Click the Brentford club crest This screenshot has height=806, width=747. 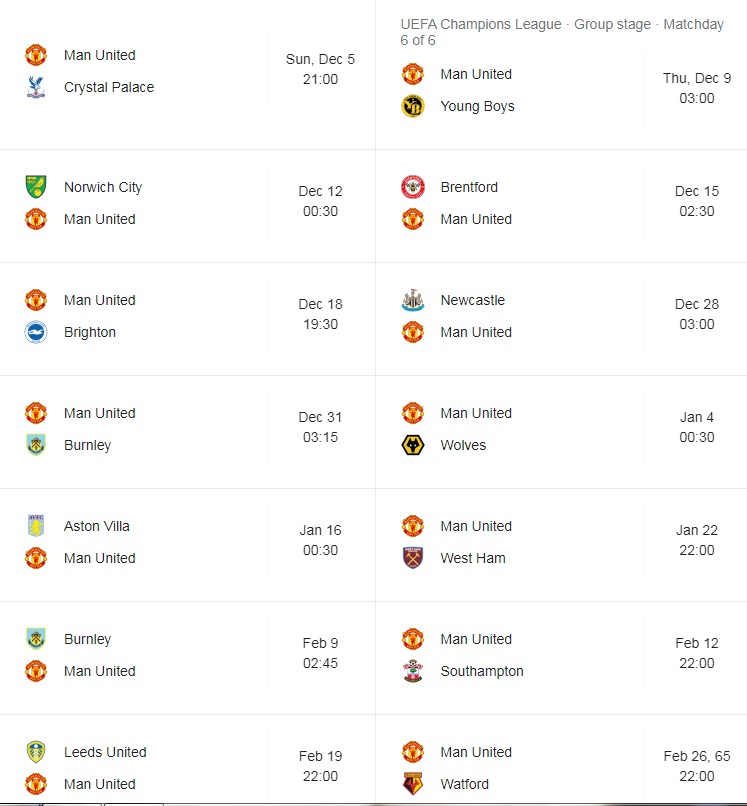coord(412,187)
